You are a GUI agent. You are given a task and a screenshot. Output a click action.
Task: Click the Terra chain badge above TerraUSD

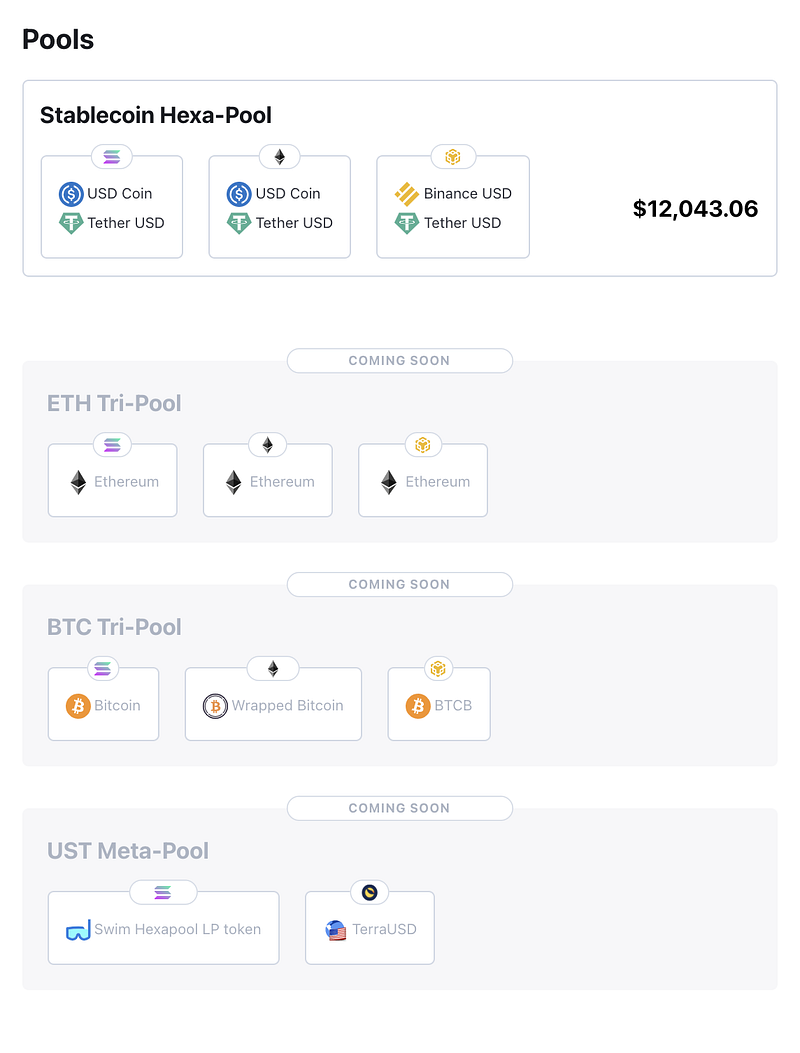[x=370, y=893]
